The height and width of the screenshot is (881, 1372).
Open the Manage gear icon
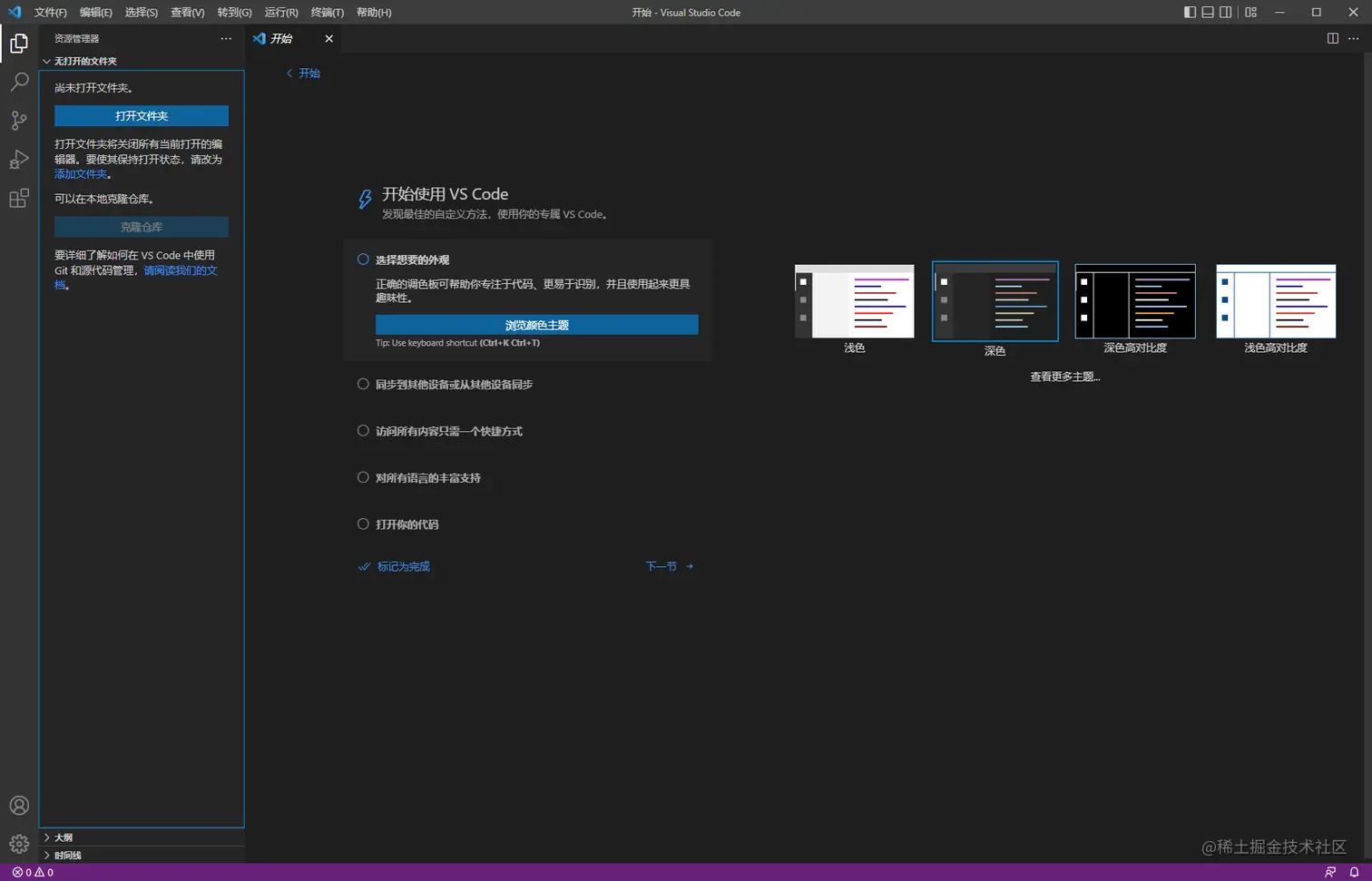[19, 845]
